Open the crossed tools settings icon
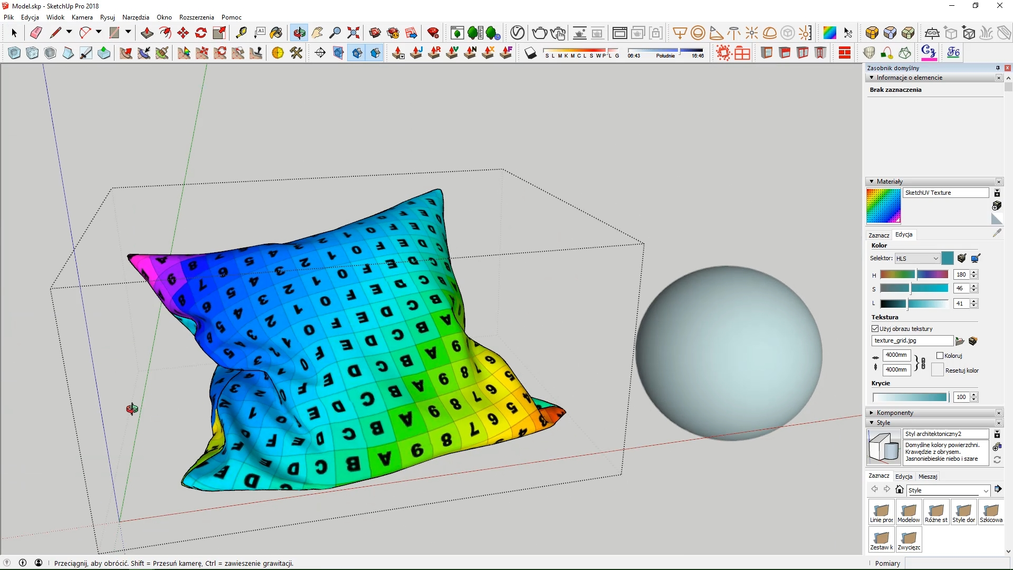 coord(296,53)
